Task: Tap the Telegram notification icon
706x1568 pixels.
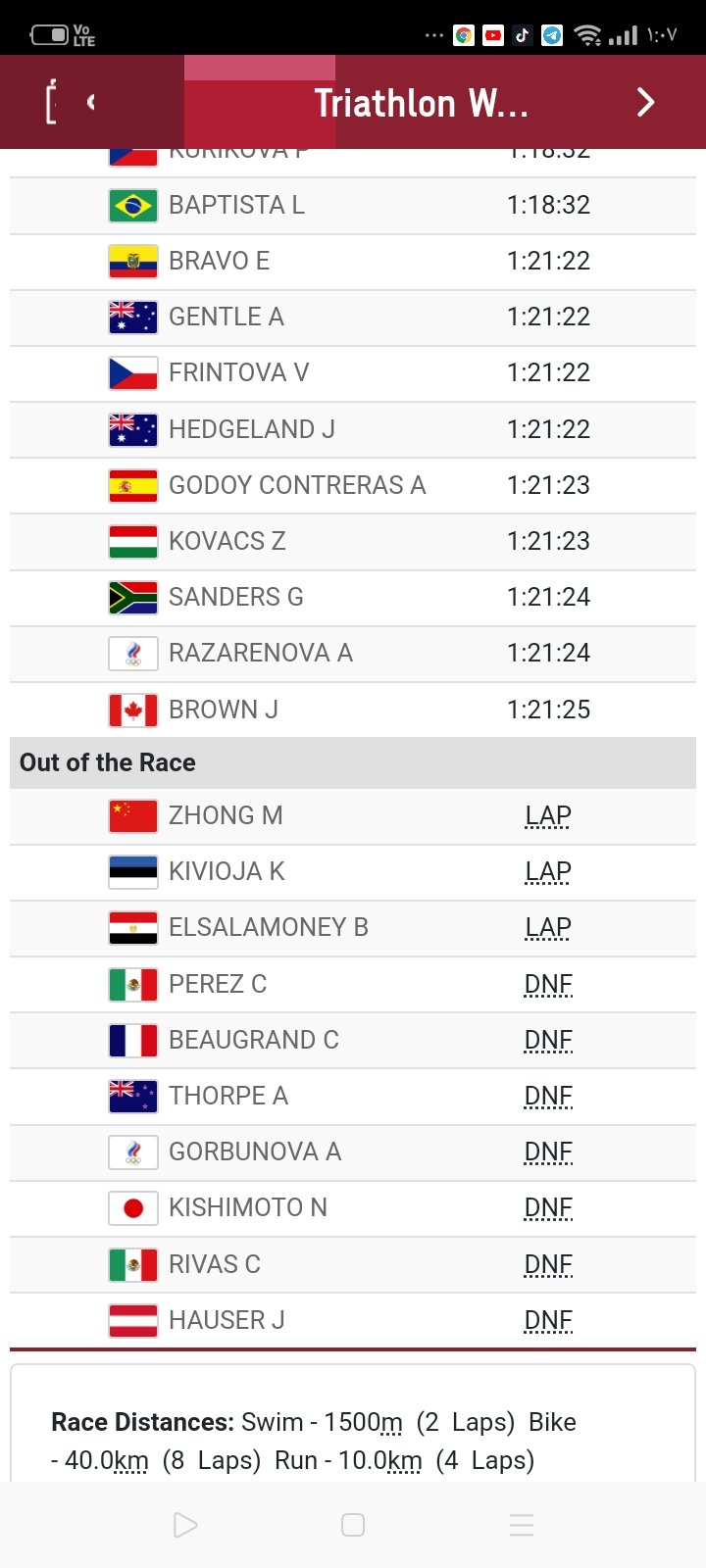Action: 552,36
